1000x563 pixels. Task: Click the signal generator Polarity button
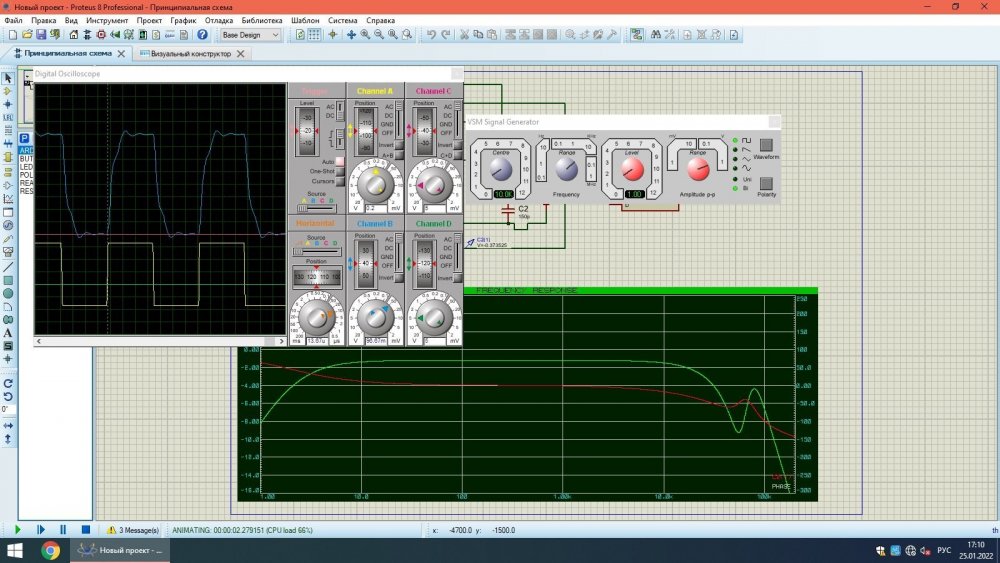(x=766, y=182)
